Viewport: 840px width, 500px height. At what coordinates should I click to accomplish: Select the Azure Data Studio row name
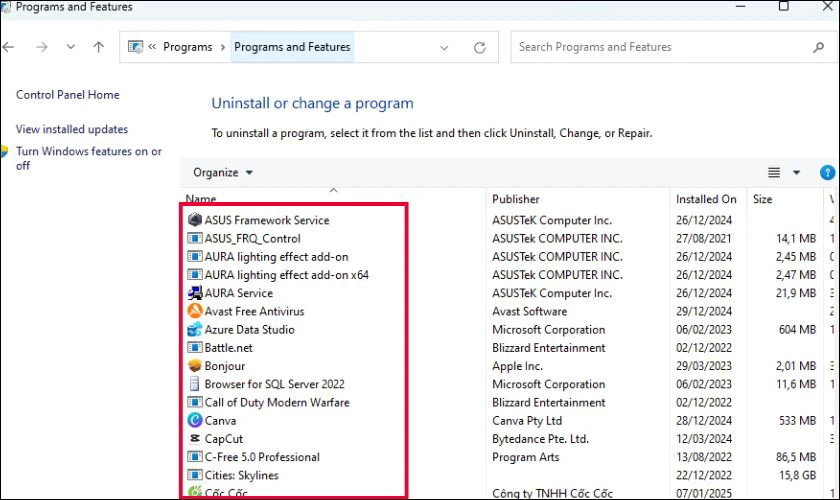[250, 330]
